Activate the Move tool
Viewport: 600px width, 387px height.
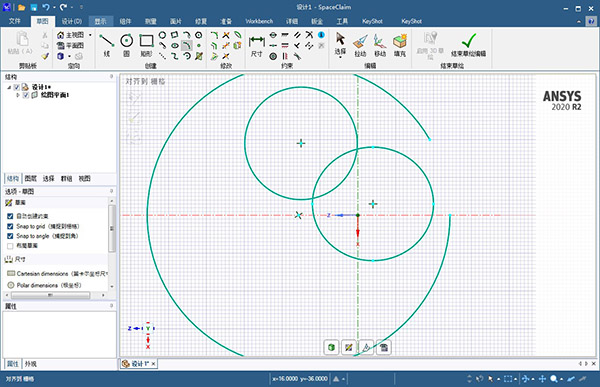click(x=380, y=45)
